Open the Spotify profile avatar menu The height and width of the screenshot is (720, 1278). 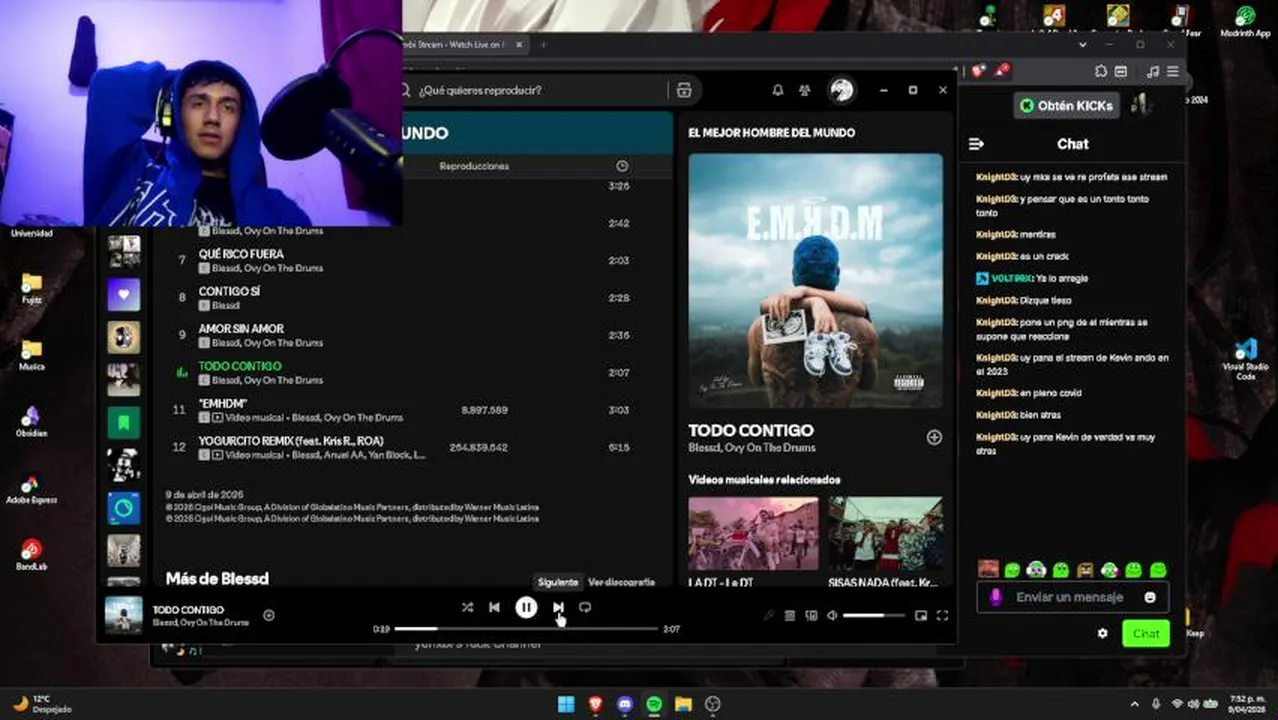coord(842,90)
